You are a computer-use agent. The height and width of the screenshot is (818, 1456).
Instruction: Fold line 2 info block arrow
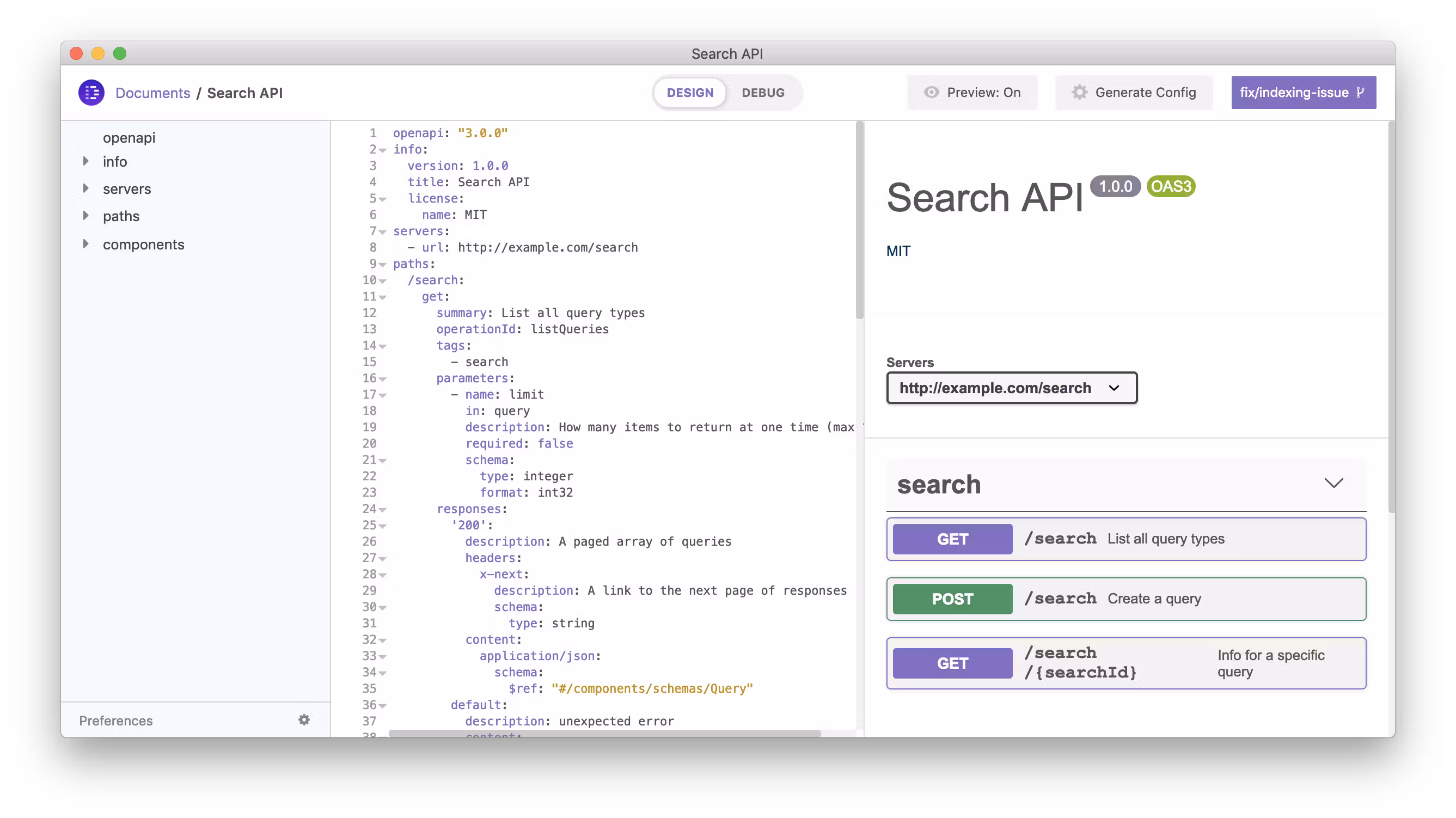coord(383,150)
